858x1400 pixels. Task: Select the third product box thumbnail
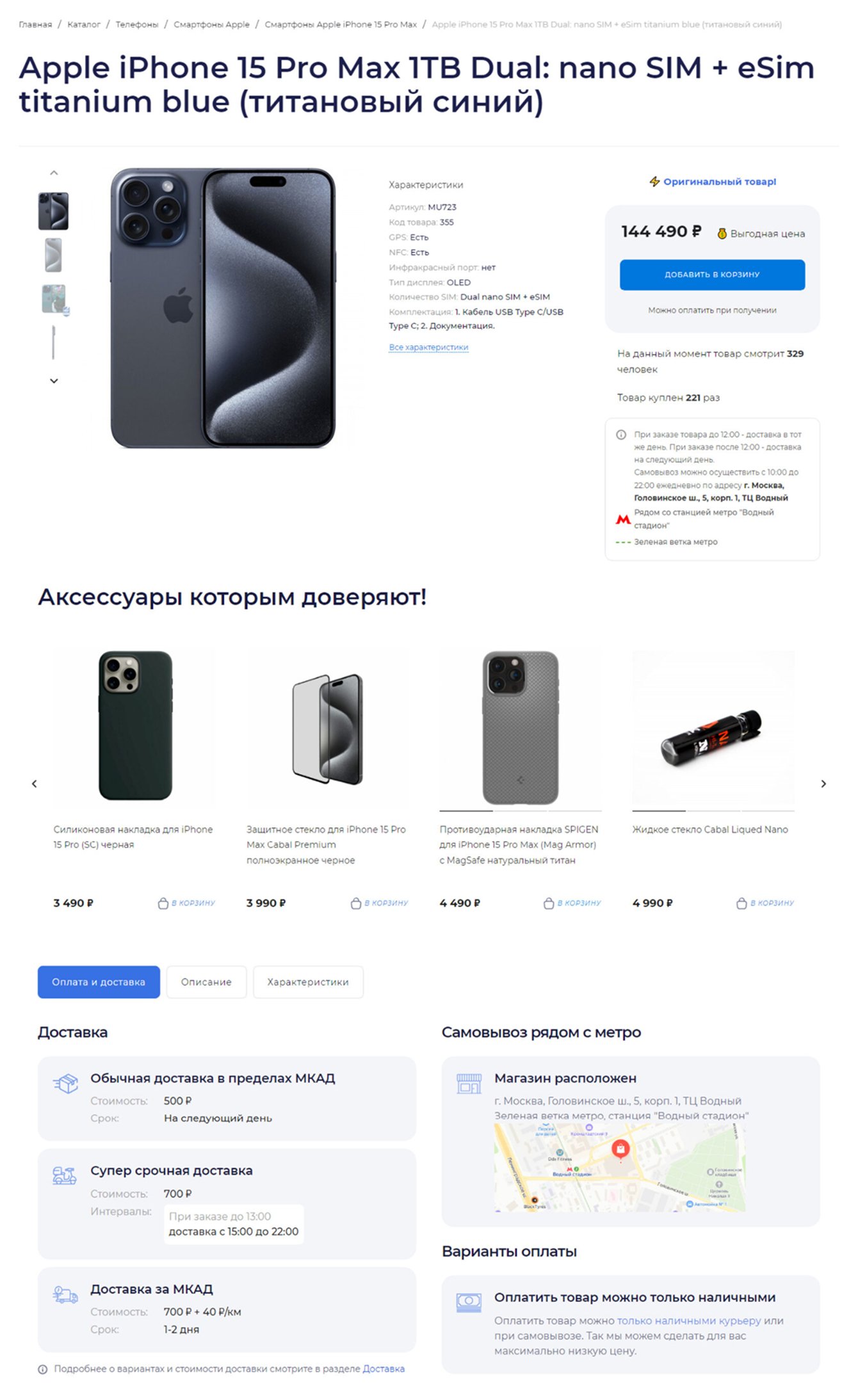(55, 300)
